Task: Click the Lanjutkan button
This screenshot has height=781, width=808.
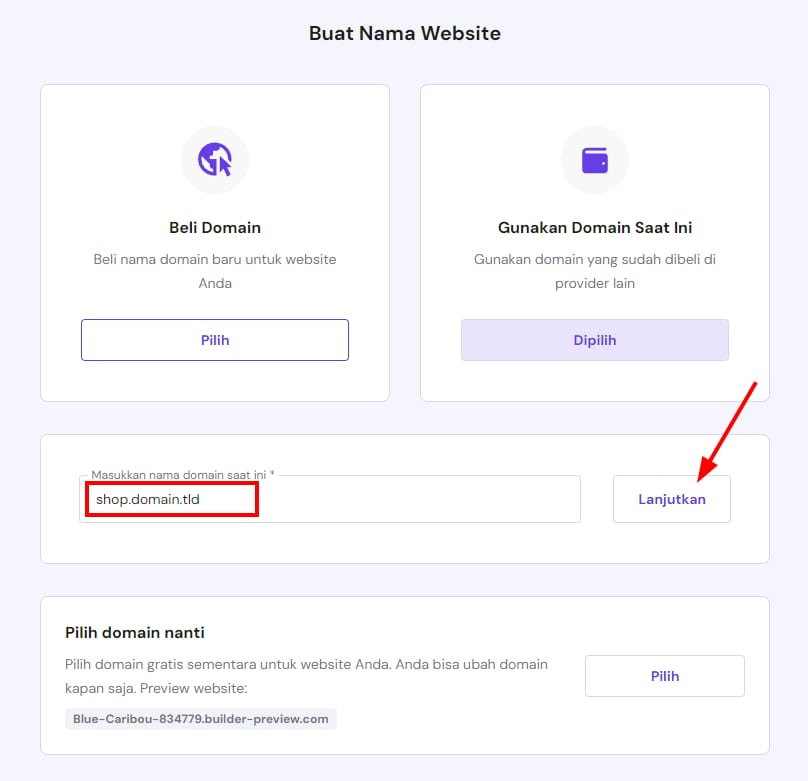Action: [x=672, y=499]
